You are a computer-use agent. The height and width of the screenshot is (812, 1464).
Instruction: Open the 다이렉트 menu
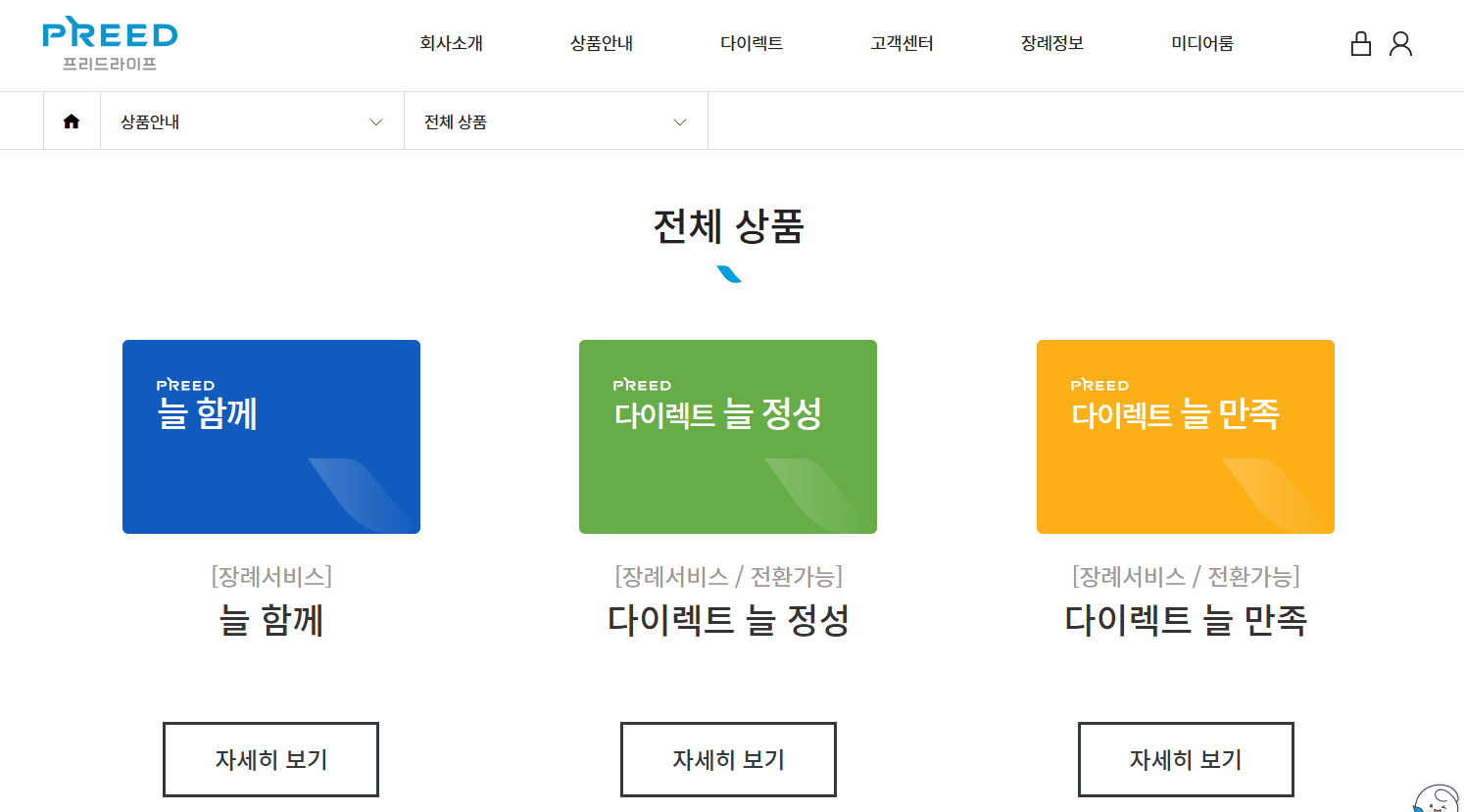(752, 43)
